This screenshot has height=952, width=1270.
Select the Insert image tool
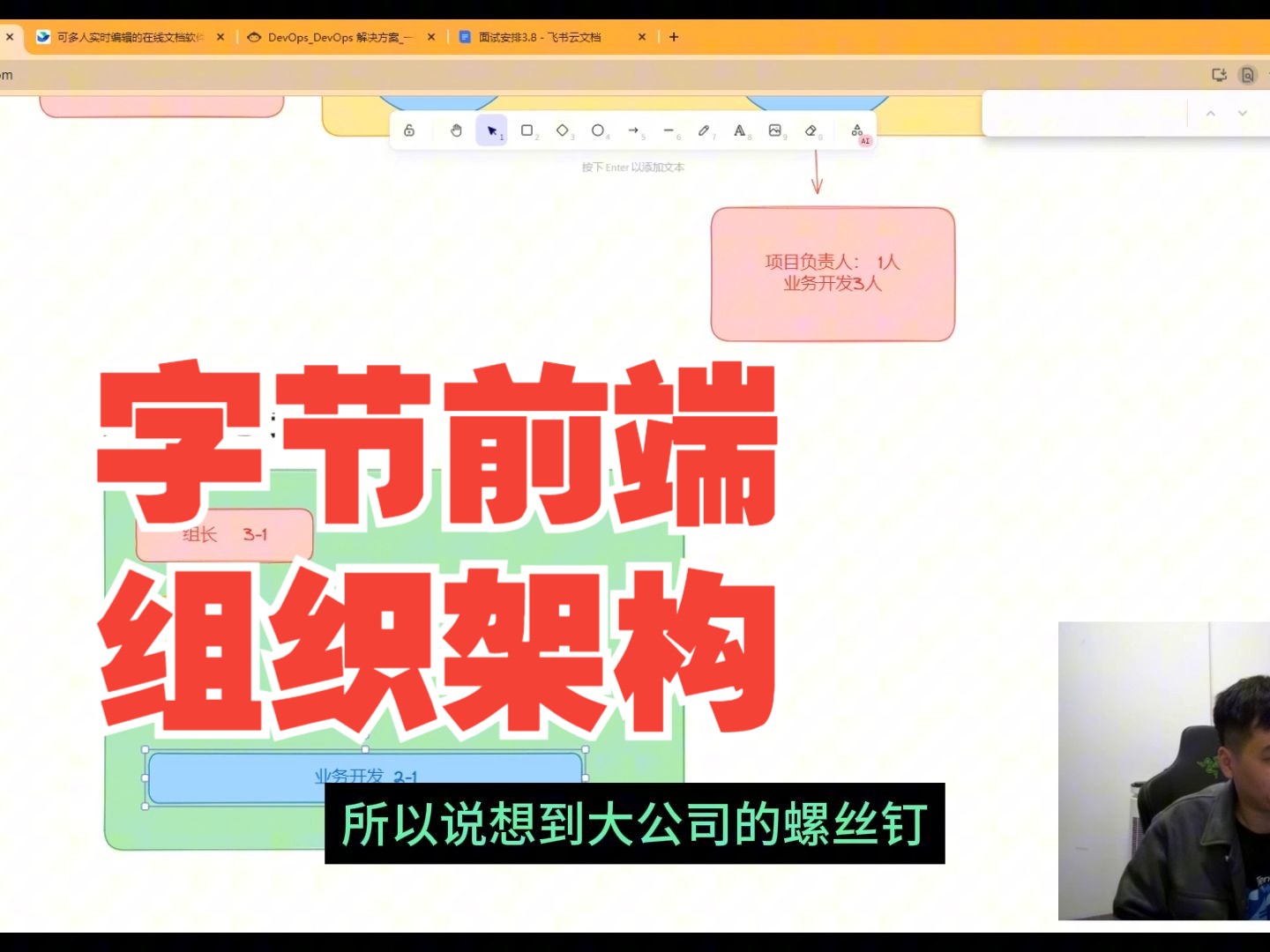point(775,130)
